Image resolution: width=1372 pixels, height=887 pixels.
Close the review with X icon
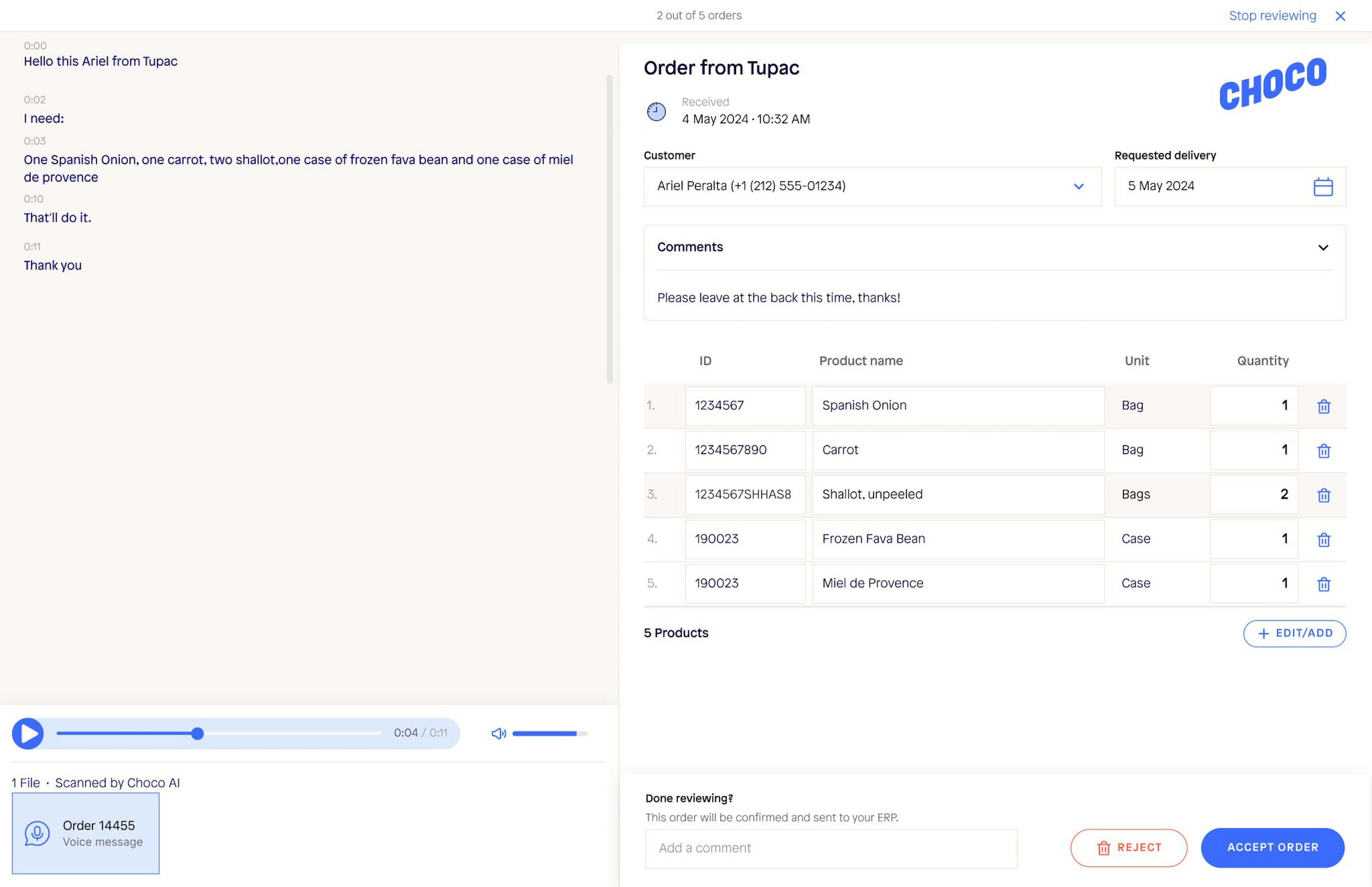click(x=1340, y=16)
